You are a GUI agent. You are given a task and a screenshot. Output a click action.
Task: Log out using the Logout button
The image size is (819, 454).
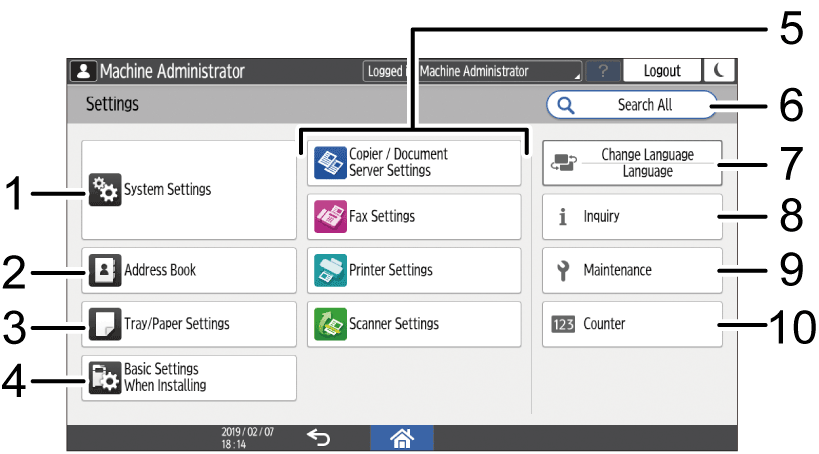point(662,71)
